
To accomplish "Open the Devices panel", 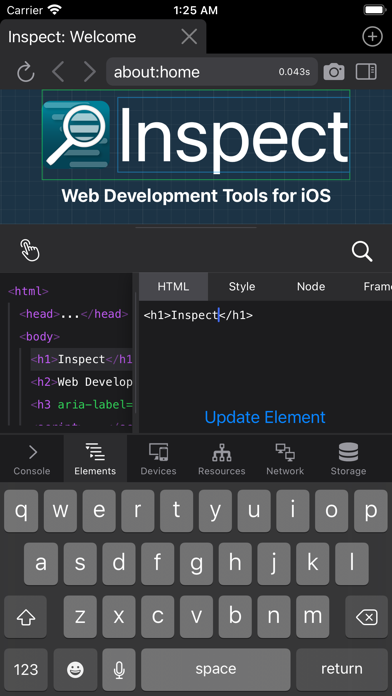I will click(x=158, y=459).
